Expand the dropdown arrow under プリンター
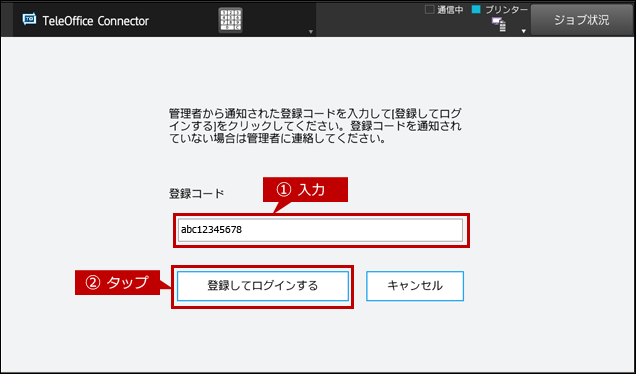Screen dimensions: 636x374 click(524, 31)
